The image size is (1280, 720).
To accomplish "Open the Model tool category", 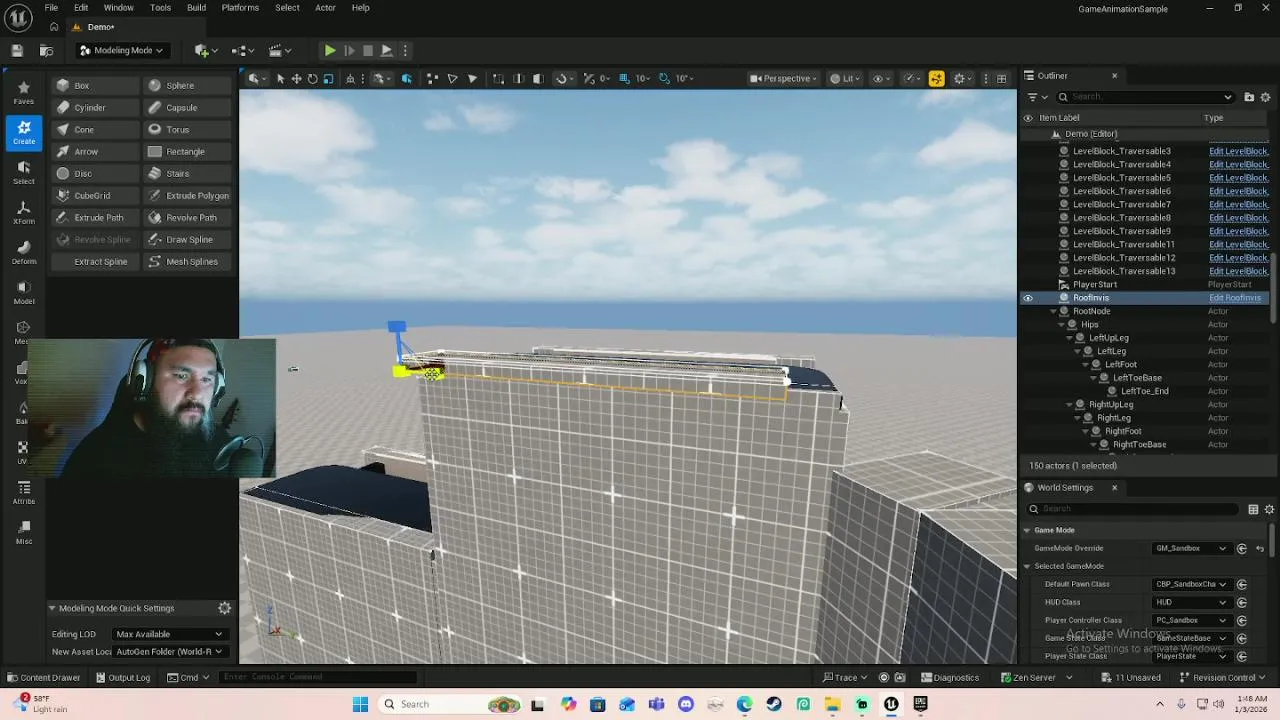I will 24,293.
